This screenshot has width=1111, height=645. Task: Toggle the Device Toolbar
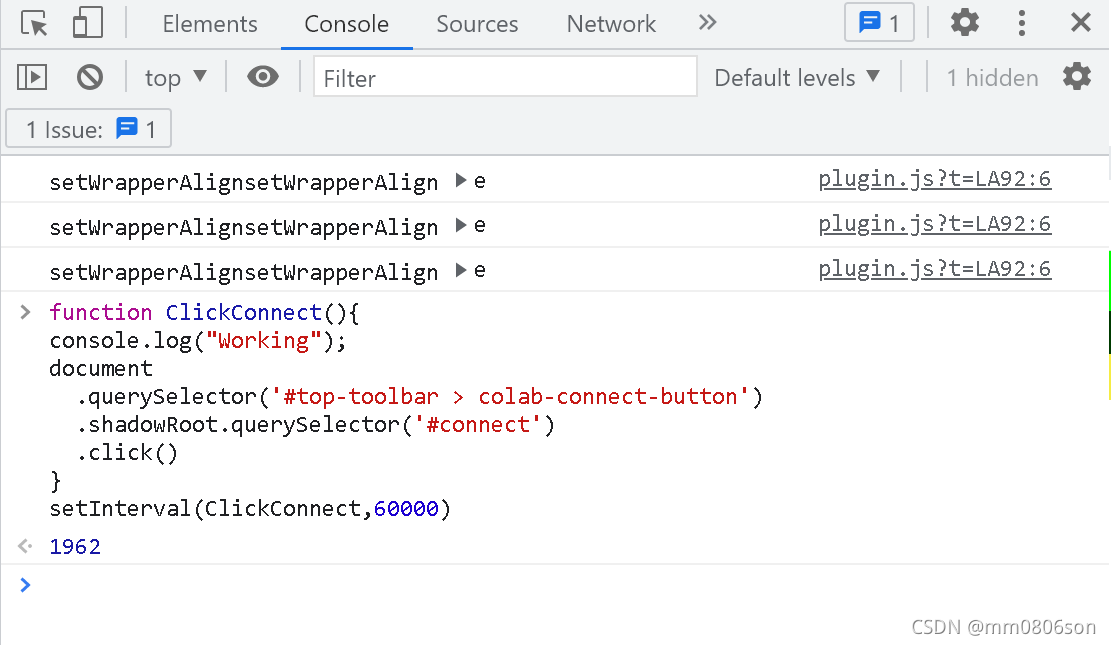click(86, 23)
